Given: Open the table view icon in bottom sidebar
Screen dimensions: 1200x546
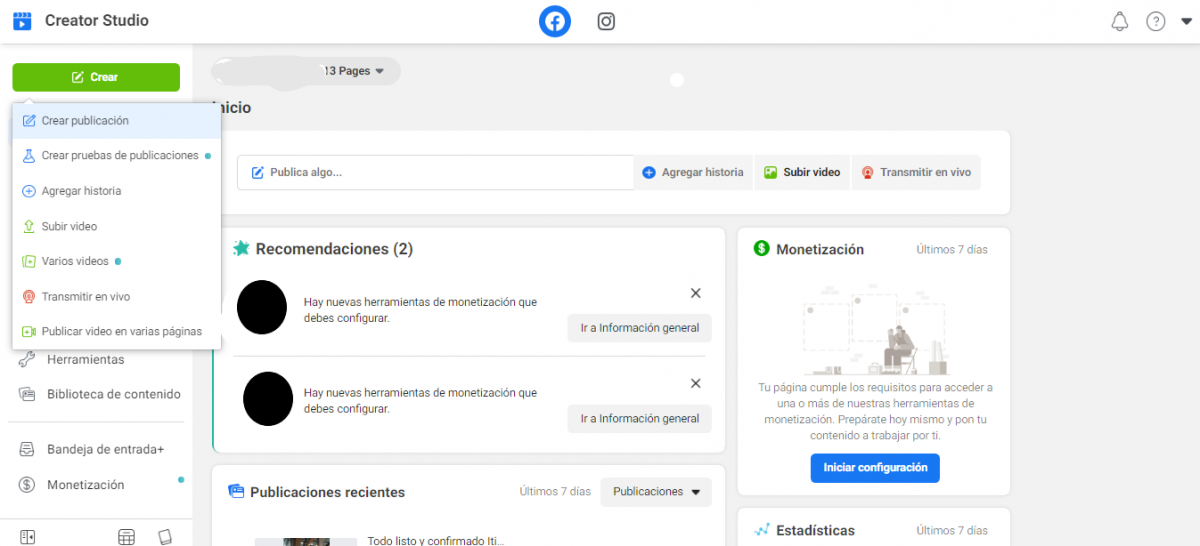Looking at the screenshot, I should (126, 537).
